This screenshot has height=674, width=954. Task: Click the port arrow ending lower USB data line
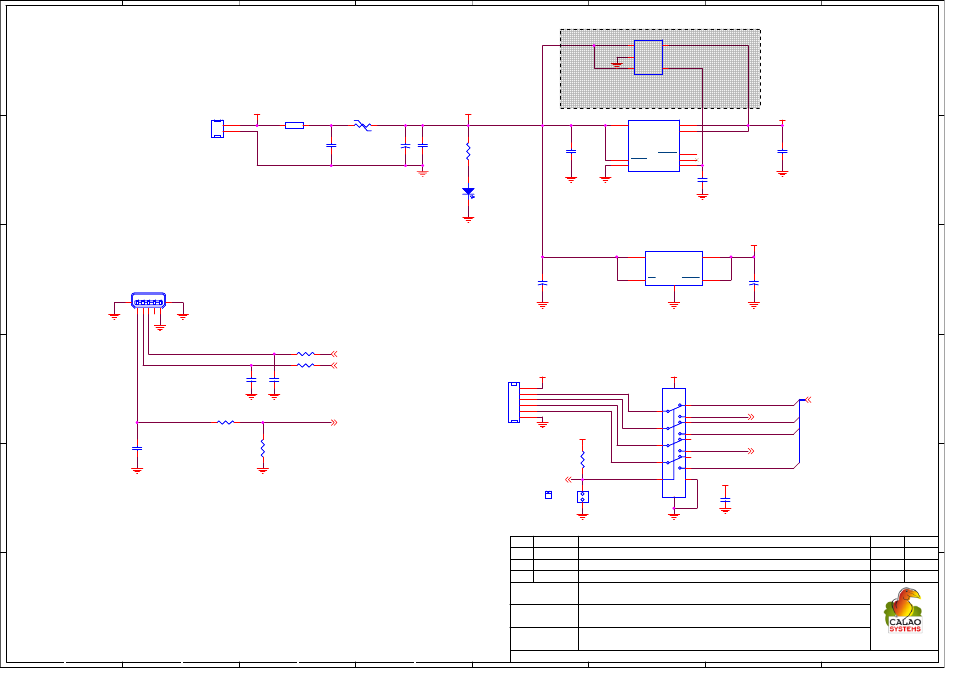(334, 366)
